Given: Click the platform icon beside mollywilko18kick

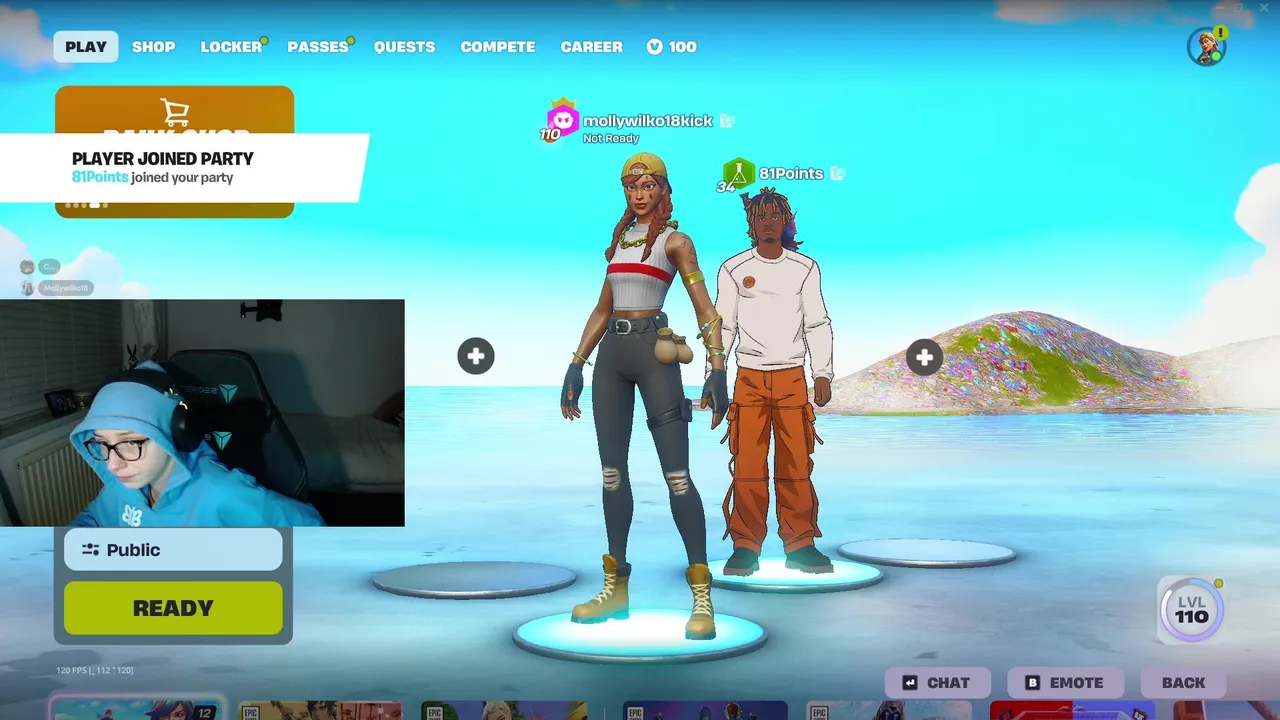Looking at the screenshot, I should pos(727,121).
